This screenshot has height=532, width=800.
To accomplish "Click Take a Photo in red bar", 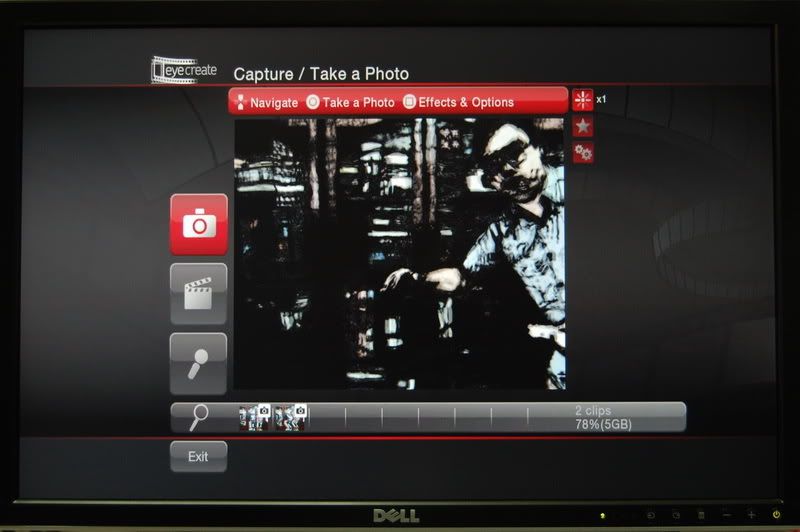I will [351, 103].
